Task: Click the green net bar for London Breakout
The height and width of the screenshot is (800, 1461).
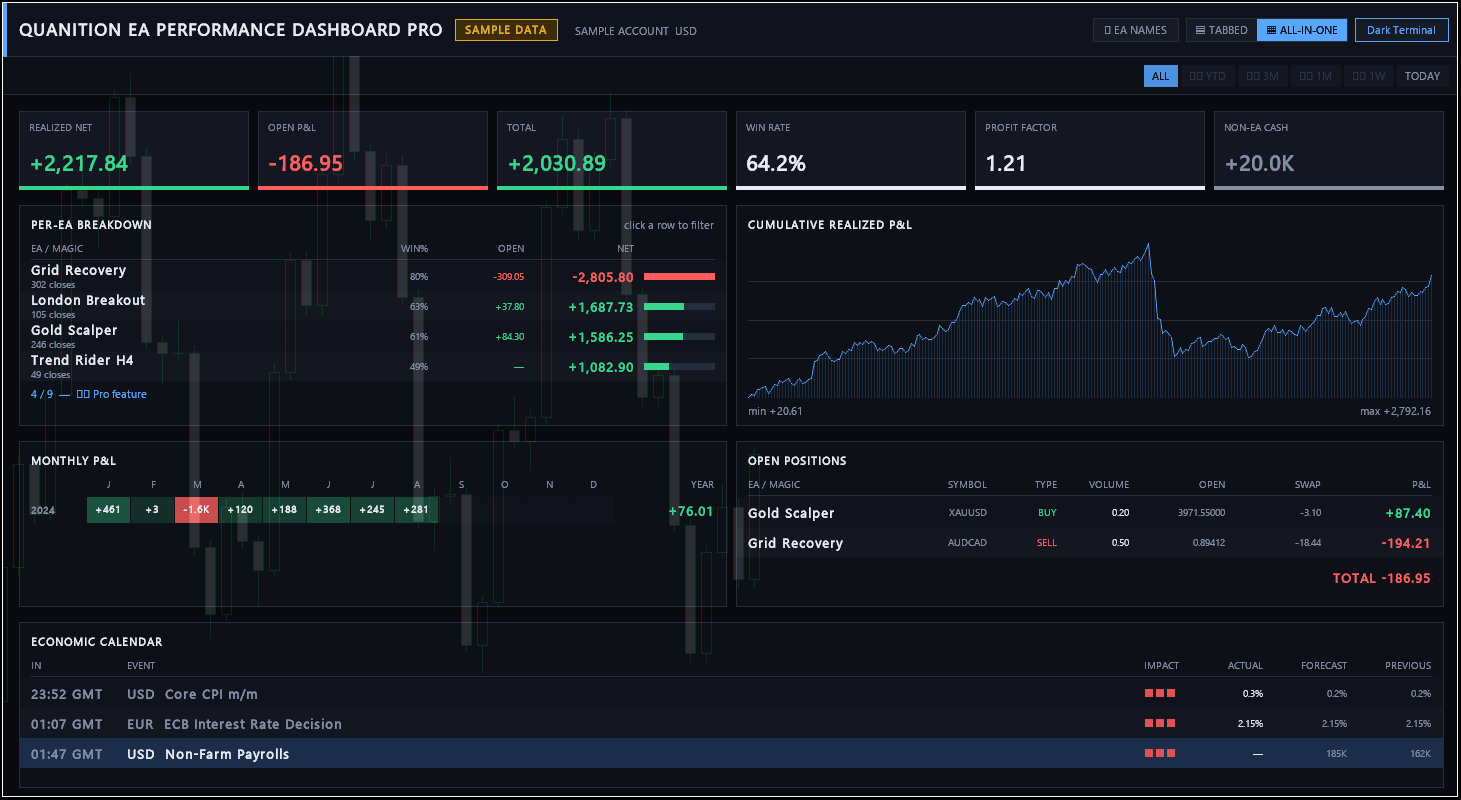Action: [x=664, y=307]
